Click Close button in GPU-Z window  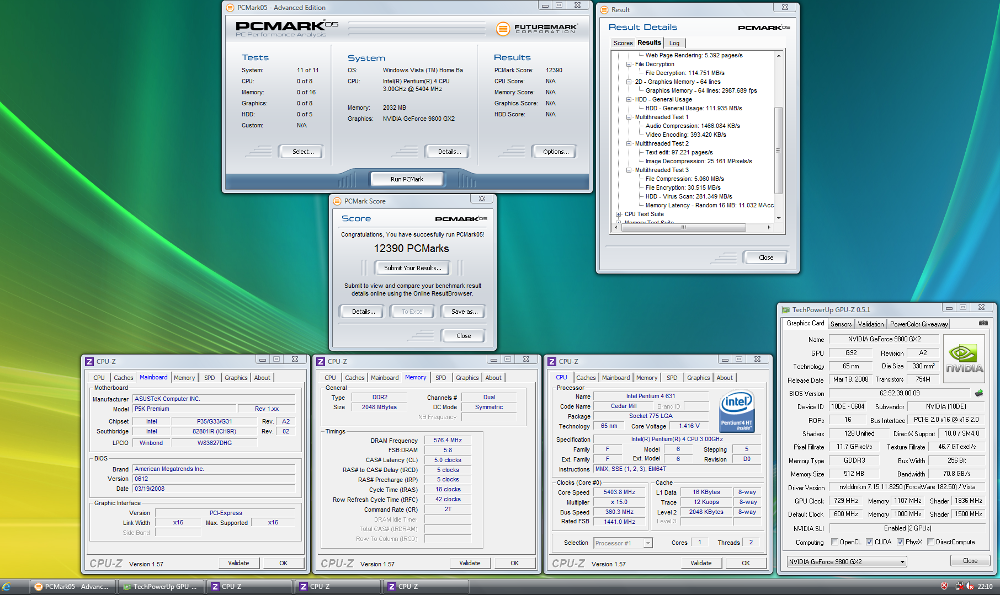(x=969, y=561)
